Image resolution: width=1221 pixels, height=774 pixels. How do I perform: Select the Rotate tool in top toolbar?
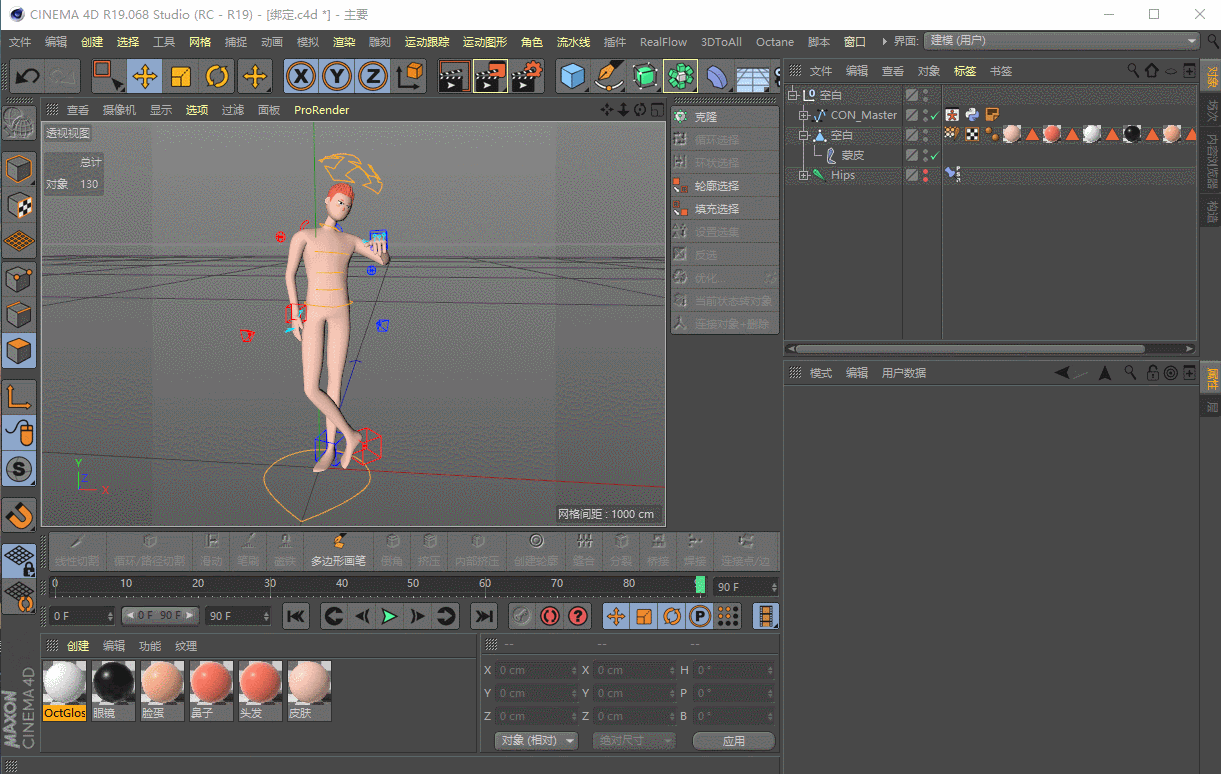[x=217, y=77]
